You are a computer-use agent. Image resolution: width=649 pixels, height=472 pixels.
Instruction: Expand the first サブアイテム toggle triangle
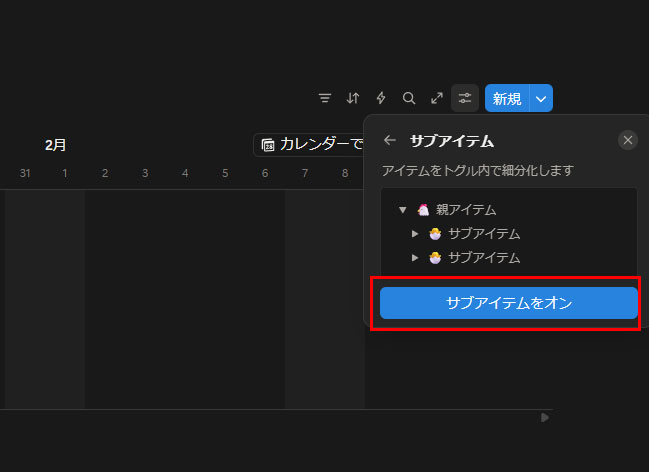click(x=415, y=234)
